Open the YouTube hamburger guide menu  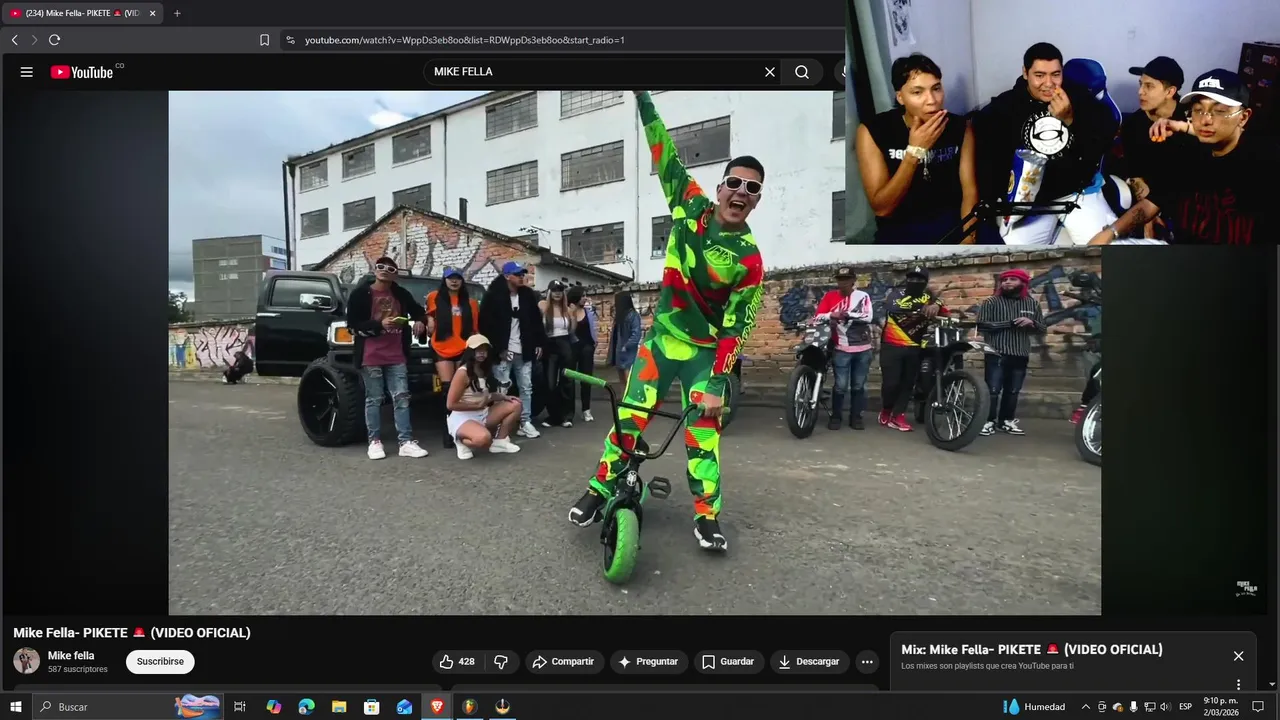(27, 72)
